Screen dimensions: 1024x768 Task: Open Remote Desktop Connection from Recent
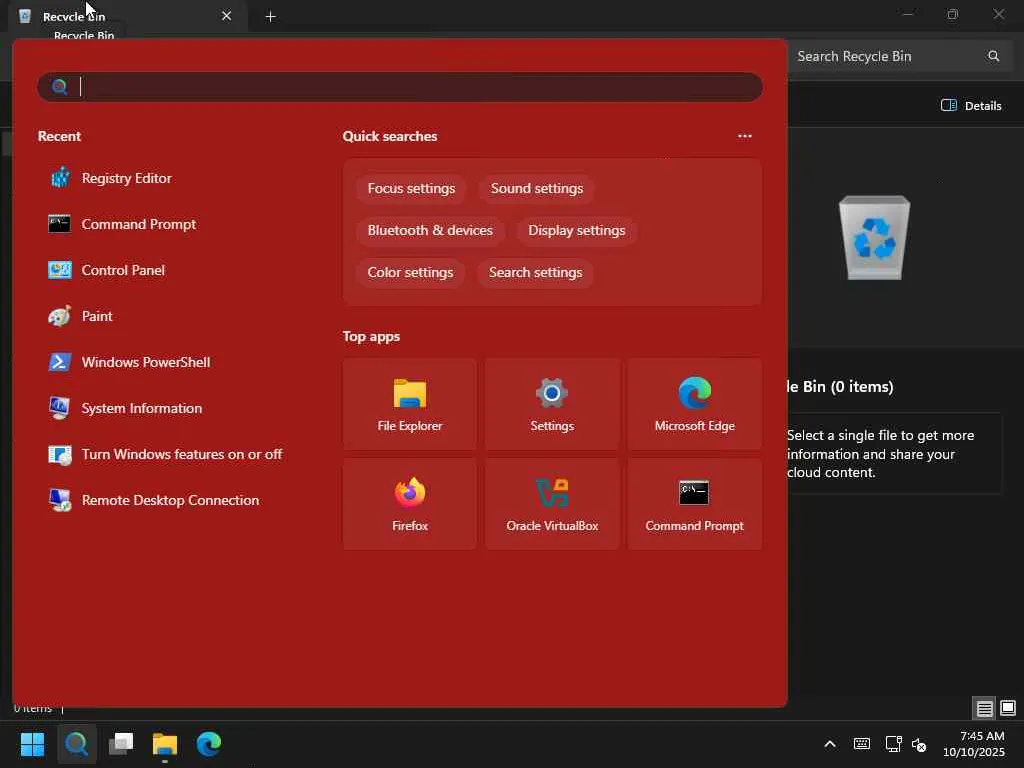[x=155, y=500]
